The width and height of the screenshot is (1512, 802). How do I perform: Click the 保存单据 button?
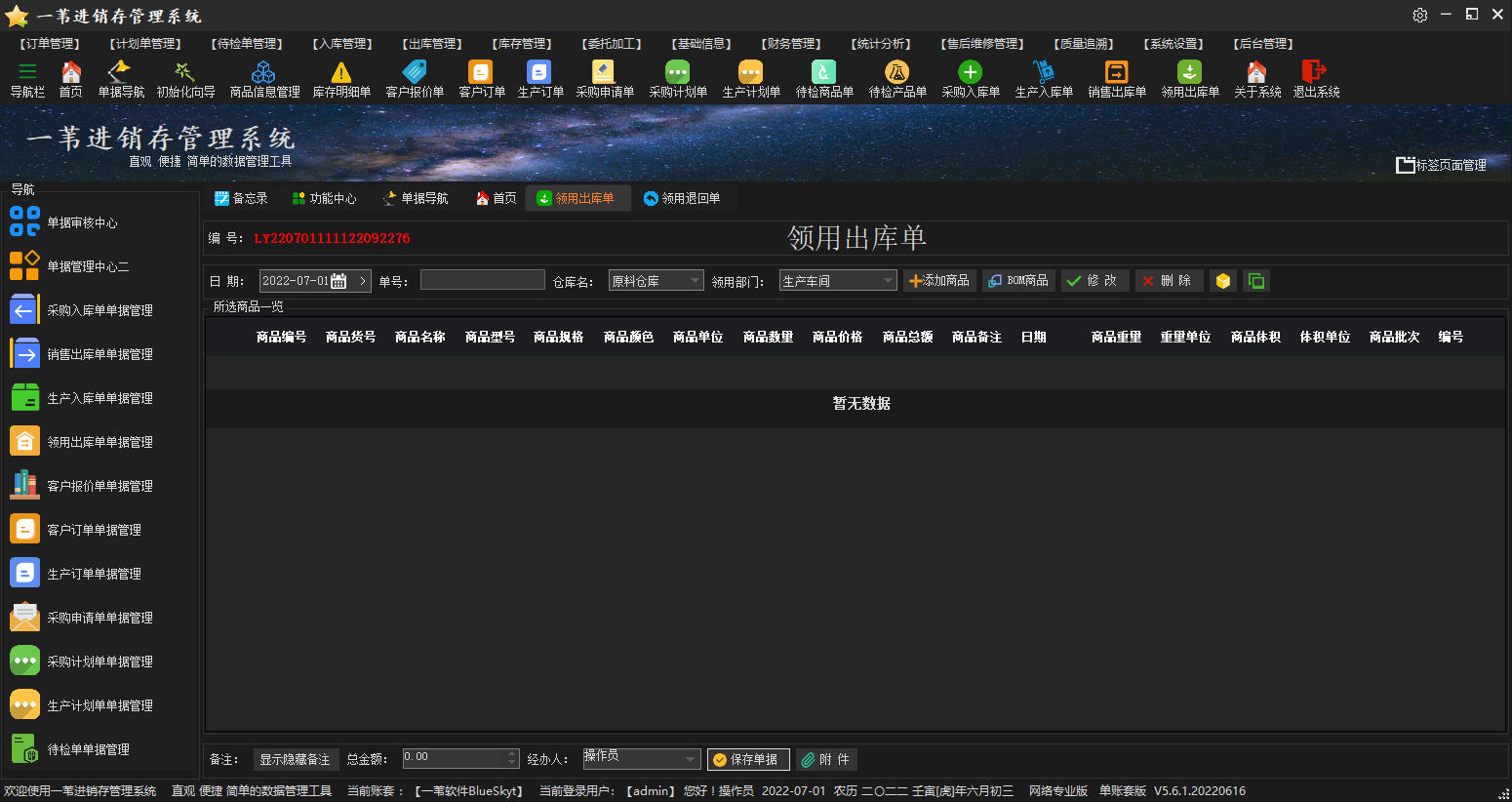748,759
